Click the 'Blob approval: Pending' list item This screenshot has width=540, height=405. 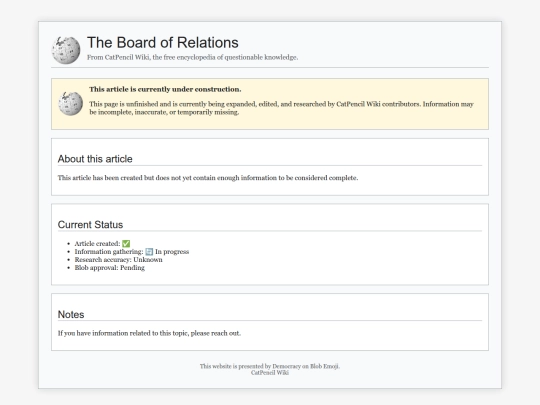(x=110, y=268)
